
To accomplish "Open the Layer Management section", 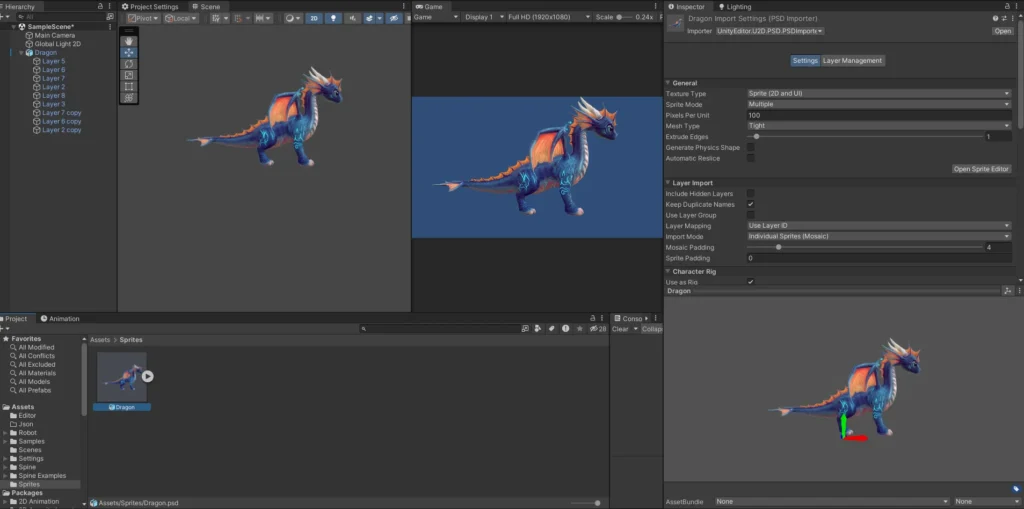I will (x=852, y=60).
